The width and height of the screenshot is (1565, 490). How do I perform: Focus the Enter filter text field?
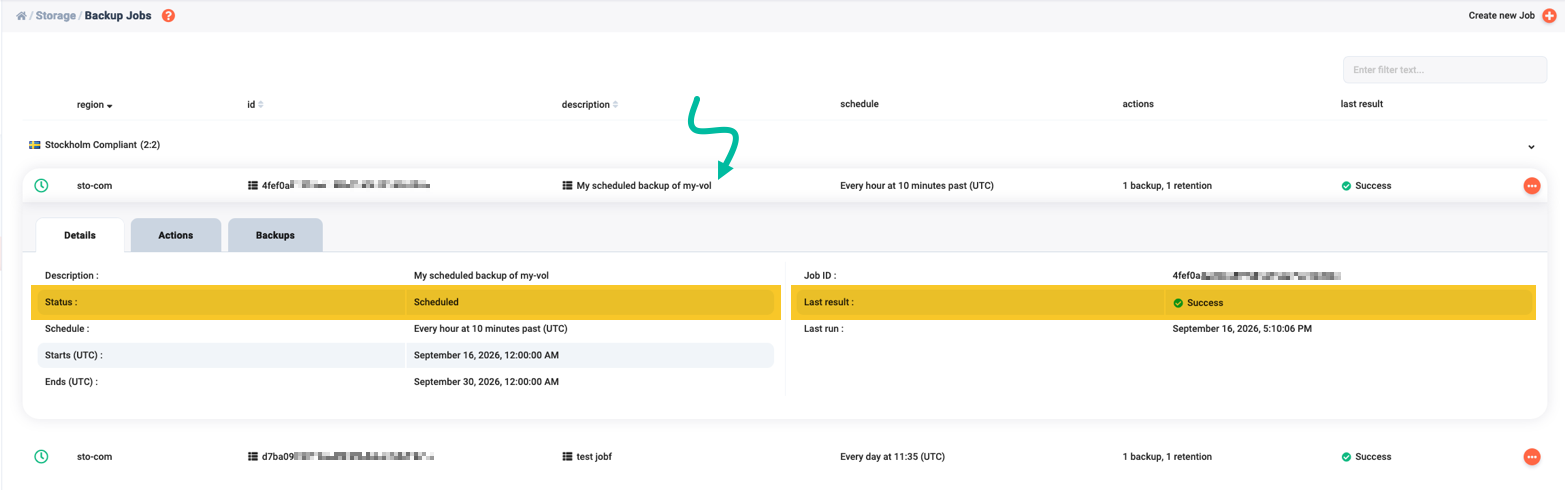(1445, 70)
